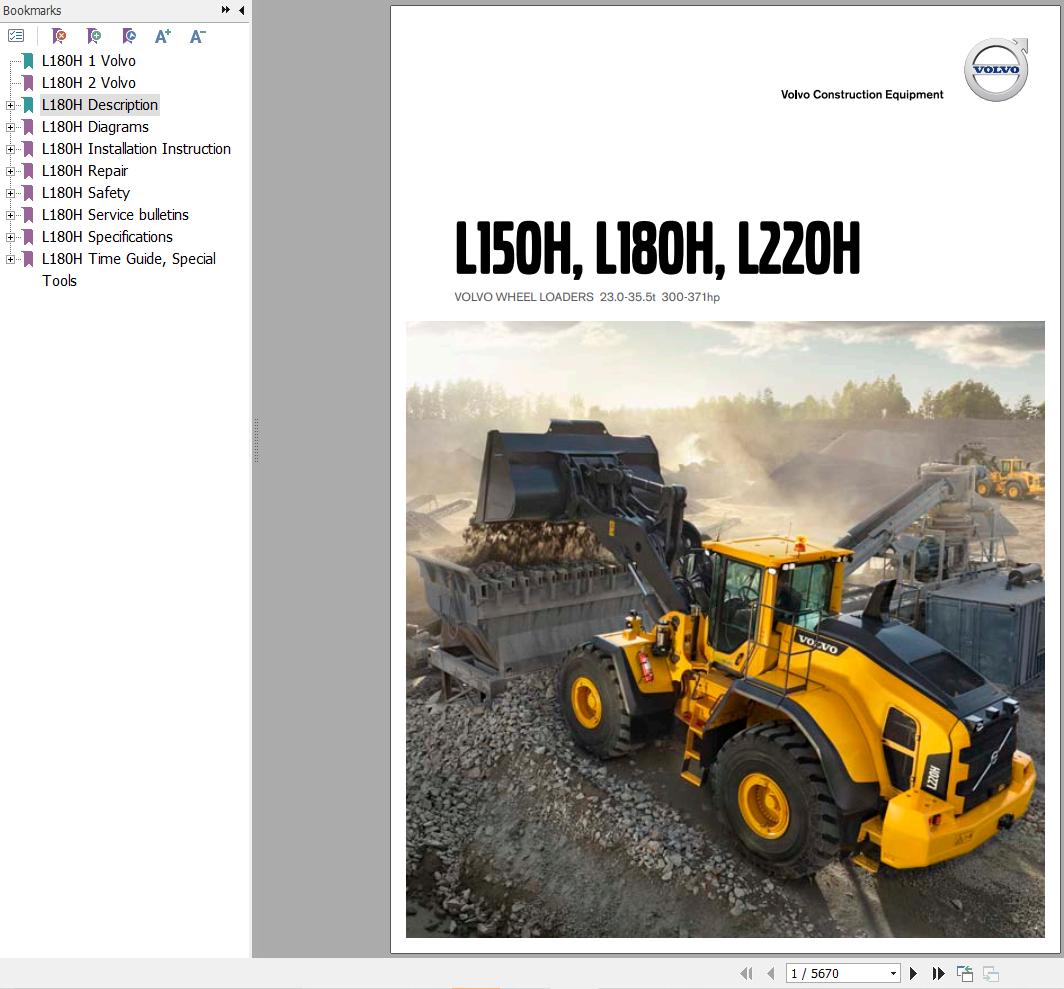Click the Volvo logo on the page
The height and width of the screenshot is (989, 1064).
click(x=996, y=69)
